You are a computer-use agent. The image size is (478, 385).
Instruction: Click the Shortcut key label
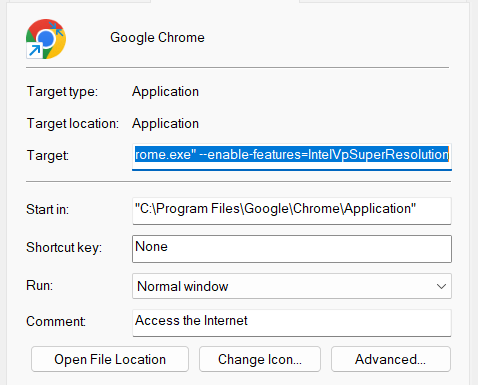(x=64, y=248)
